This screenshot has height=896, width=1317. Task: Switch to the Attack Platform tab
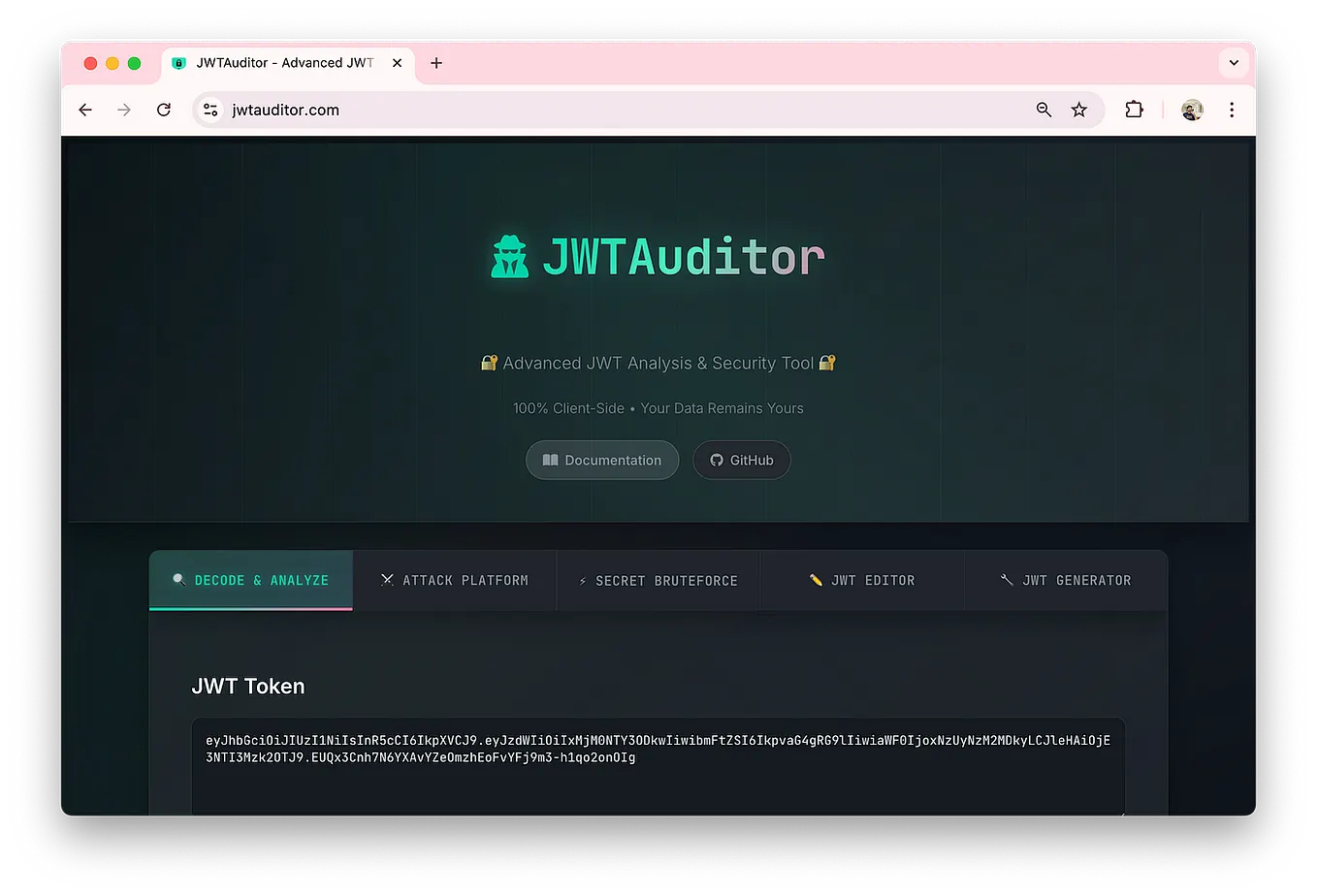[x=454, y=580]
